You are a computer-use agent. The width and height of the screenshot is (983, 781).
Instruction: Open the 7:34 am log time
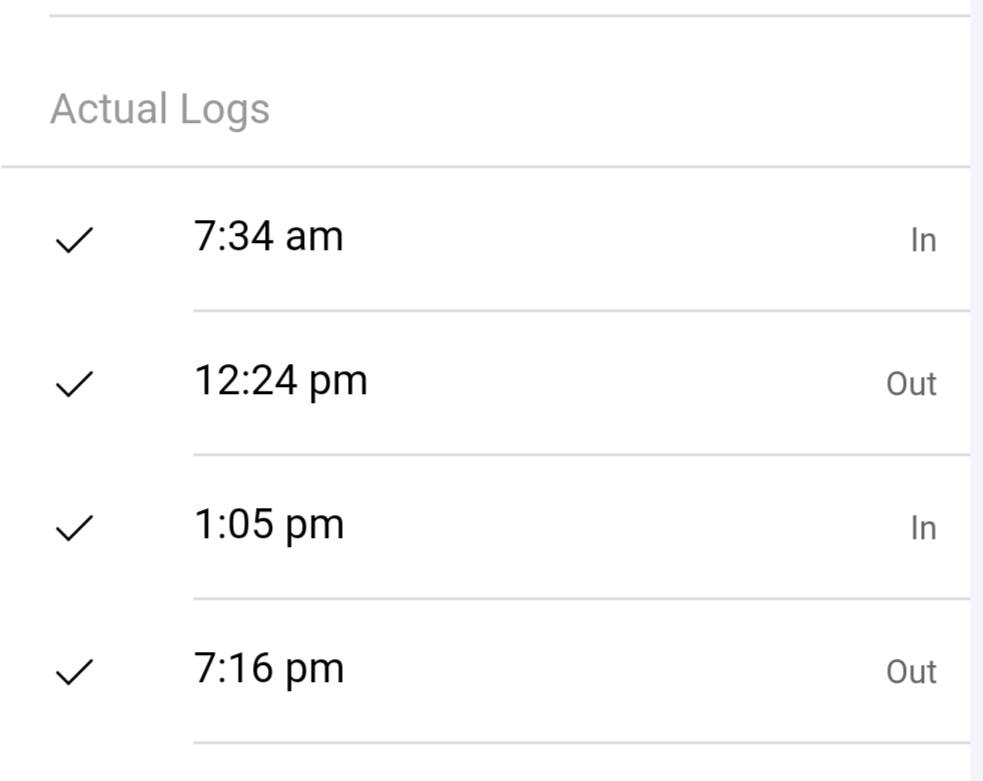(x=268, y=237)
